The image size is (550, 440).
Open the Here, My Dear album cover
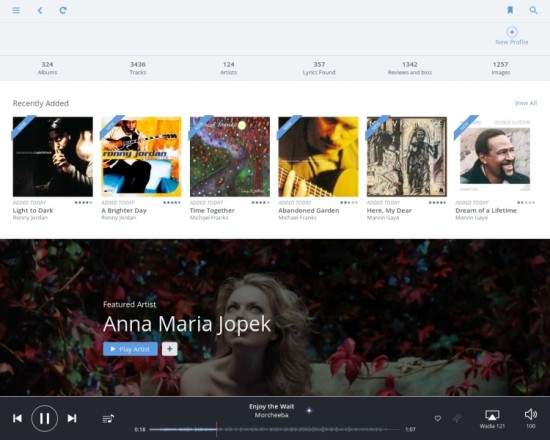point(407,156)
